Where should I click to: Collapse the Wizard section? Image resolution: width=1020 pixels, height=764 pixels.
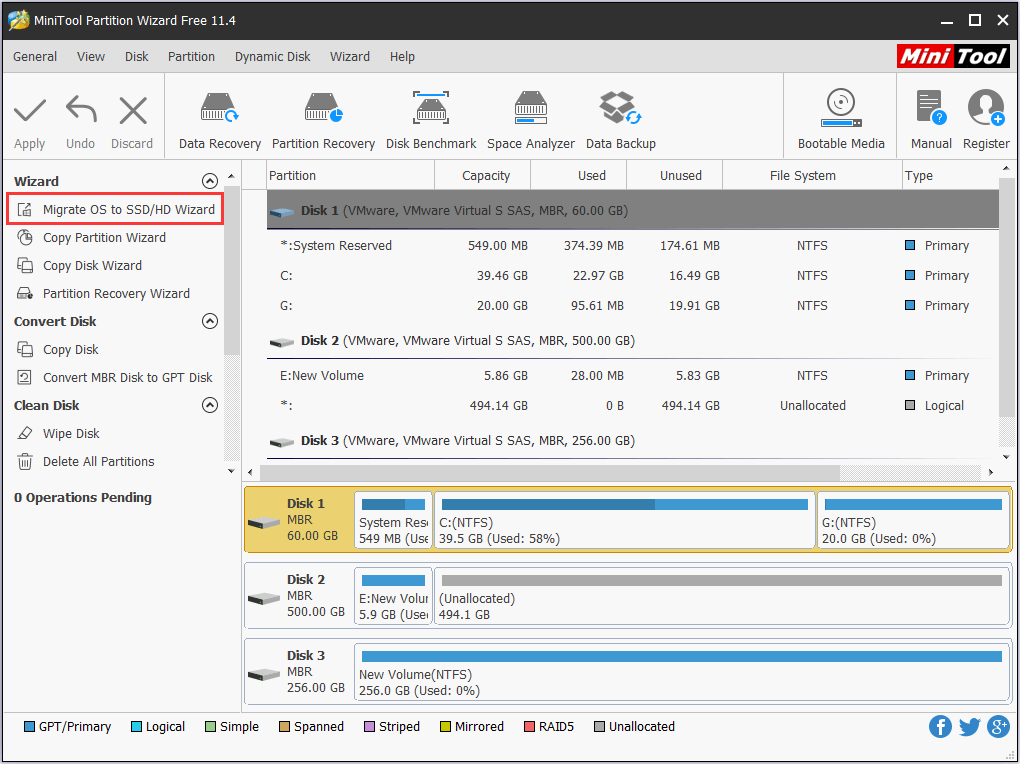[209, 181]
